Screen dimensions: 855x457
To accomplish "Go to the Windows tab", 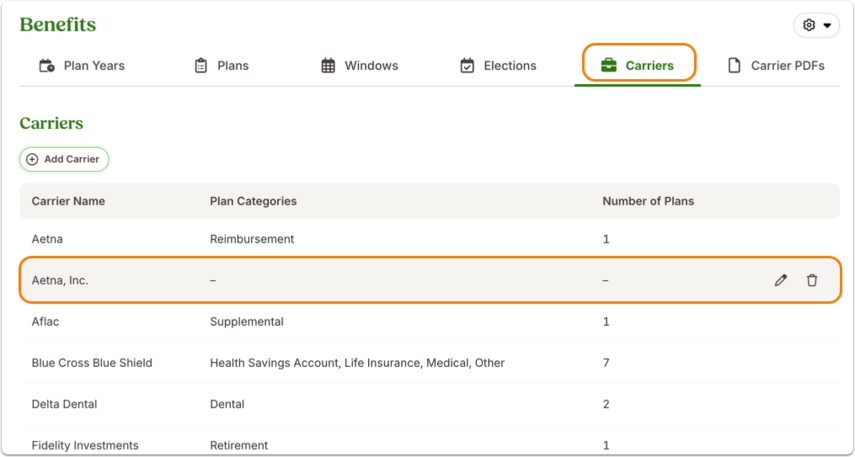I will pos(360,66).
